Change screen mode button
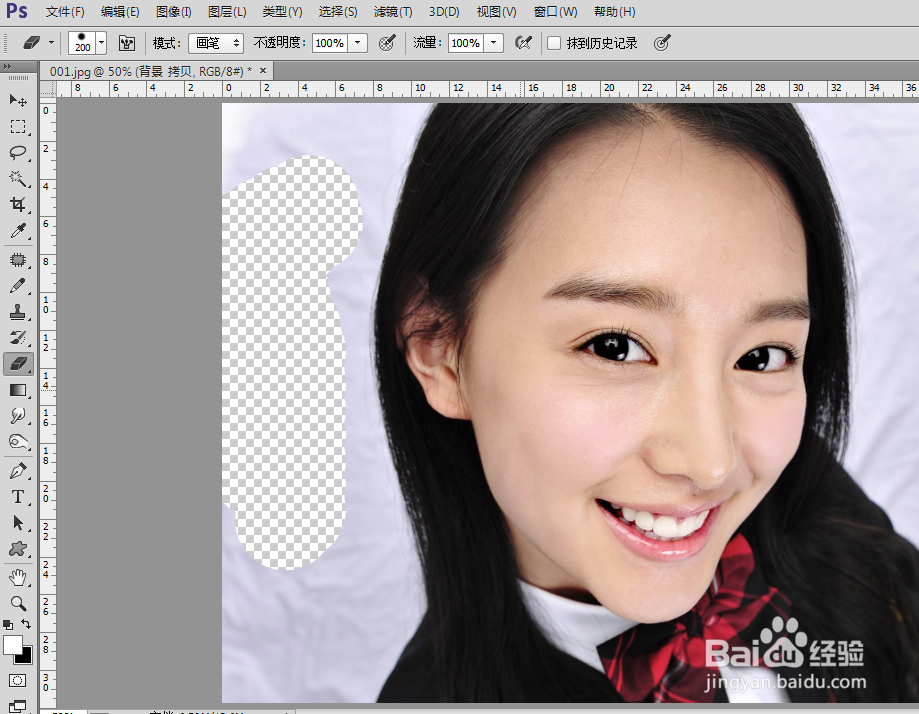The height and width of the screenshot is (714, 919). 18,706
